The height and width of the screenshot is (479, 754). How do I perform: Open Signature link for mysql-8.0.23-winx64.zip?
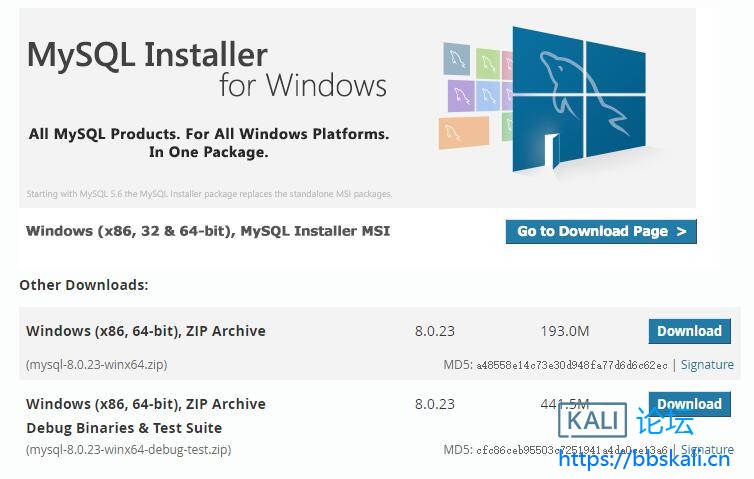click(707, 365)
